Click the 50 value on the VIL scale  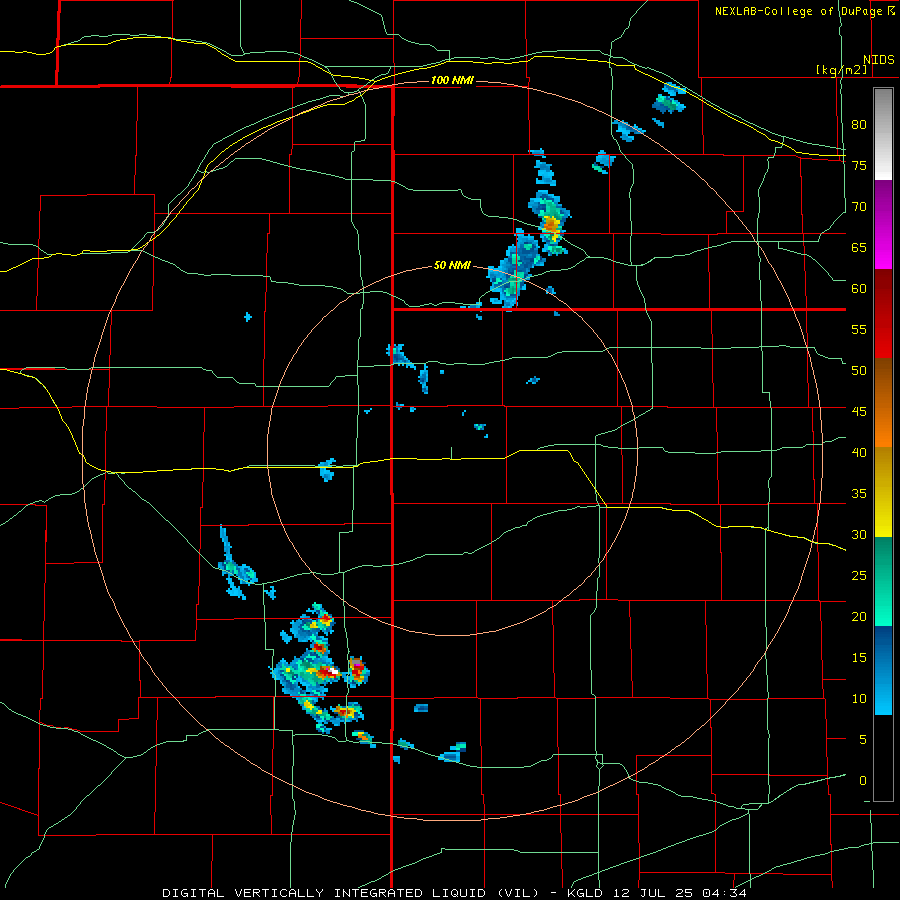point(859,370)
